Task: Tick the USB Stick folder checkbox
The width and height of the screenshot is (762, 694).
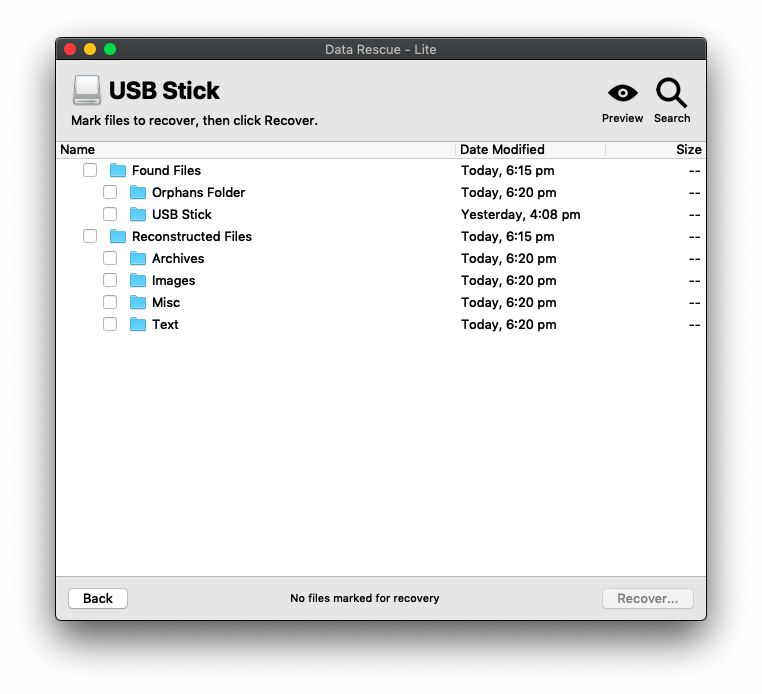Action: pos(110,214)
